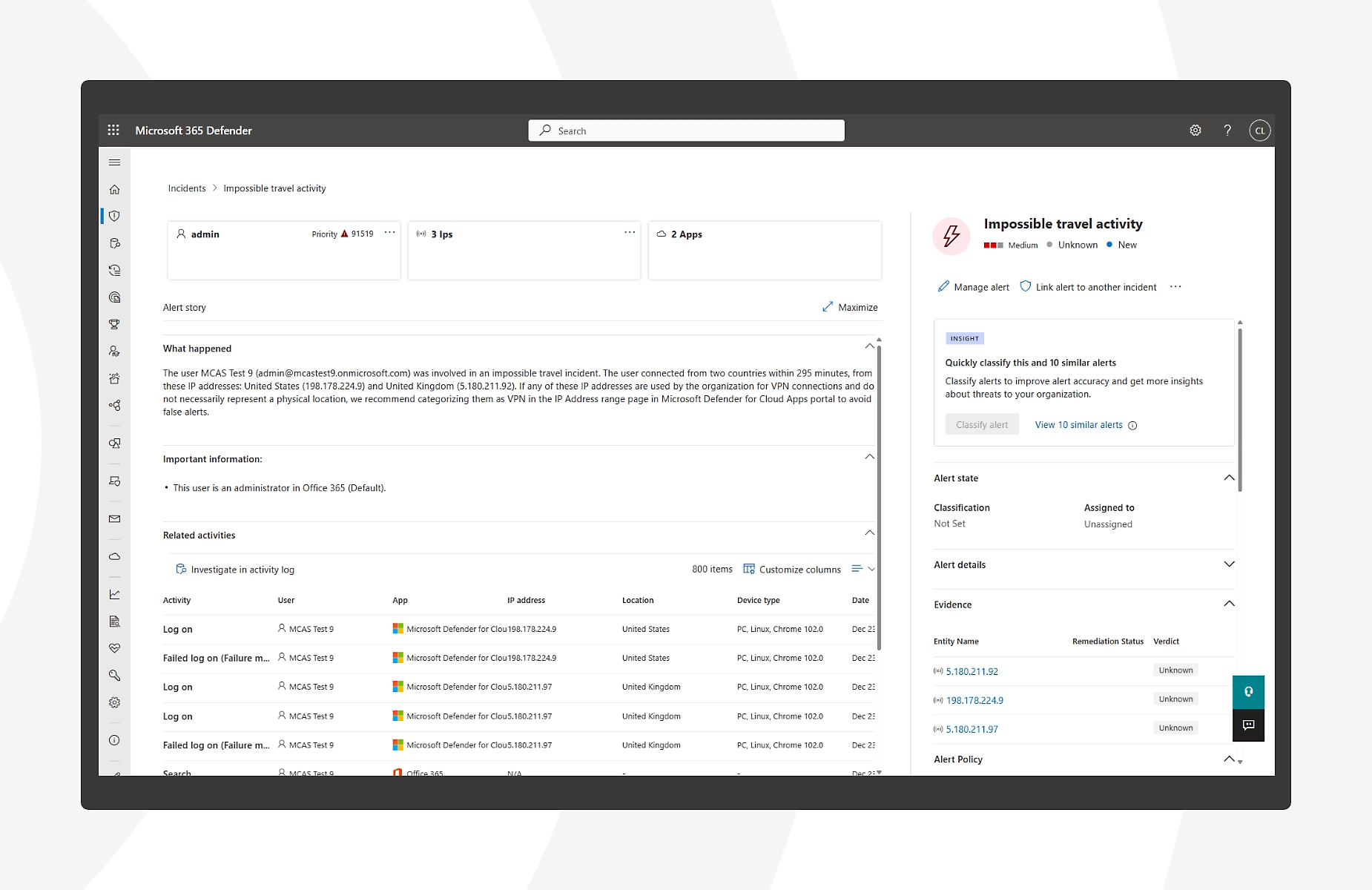Collapse the What happened section
Screen dimensions: 1372x890
[869, 347]
